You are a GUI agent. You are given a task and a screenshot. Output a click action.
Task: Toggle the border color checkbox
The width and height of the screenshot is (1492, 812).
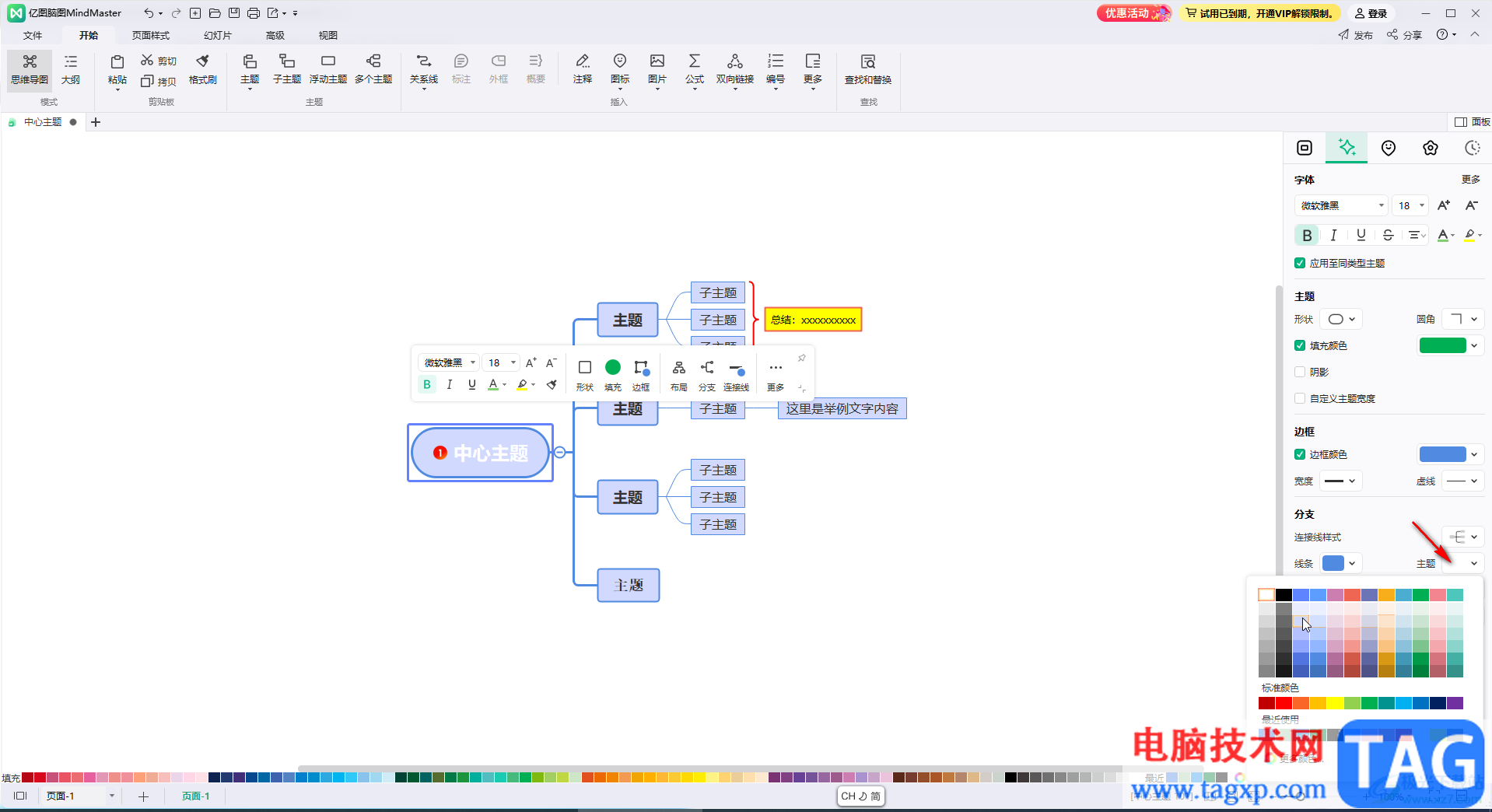[x=1300, y=454]
